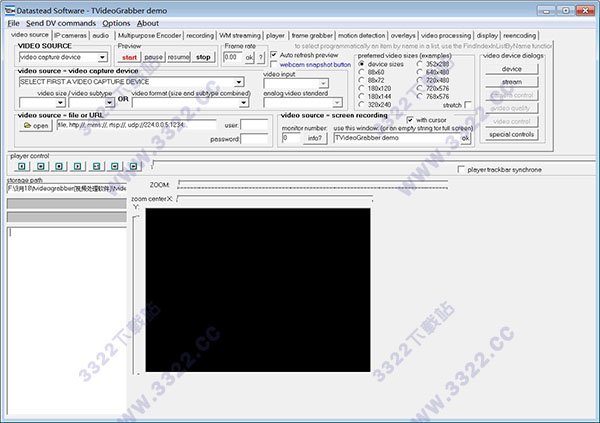Click the user input field
600x423 pixels.
click(x=254, y=125)
